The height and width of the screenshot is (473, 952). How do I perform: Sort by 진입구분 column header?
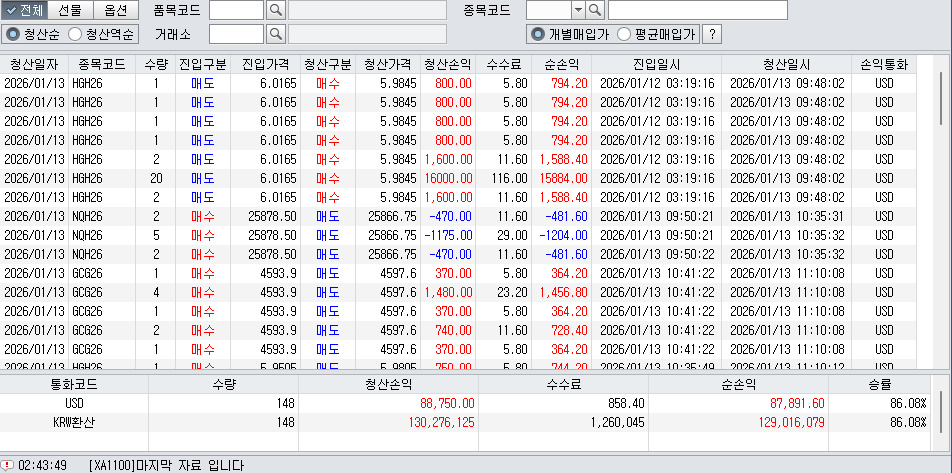[203, 65]
